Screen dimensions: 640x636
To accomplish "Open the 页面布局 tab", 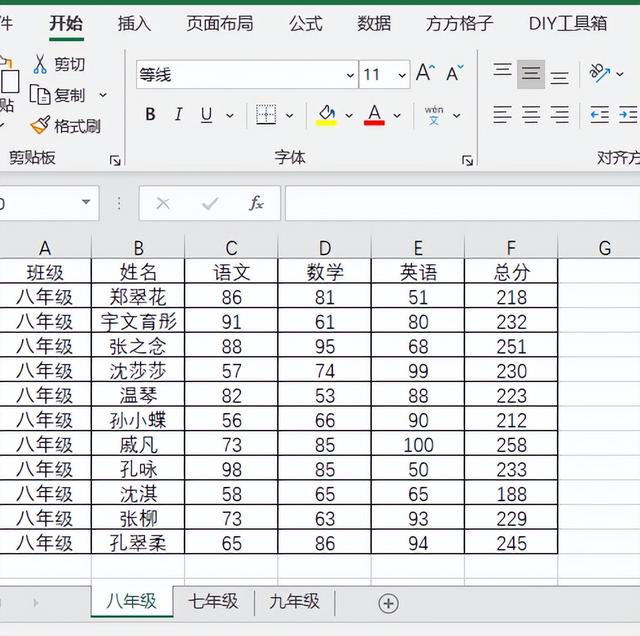I will click(x=220, y=24).
